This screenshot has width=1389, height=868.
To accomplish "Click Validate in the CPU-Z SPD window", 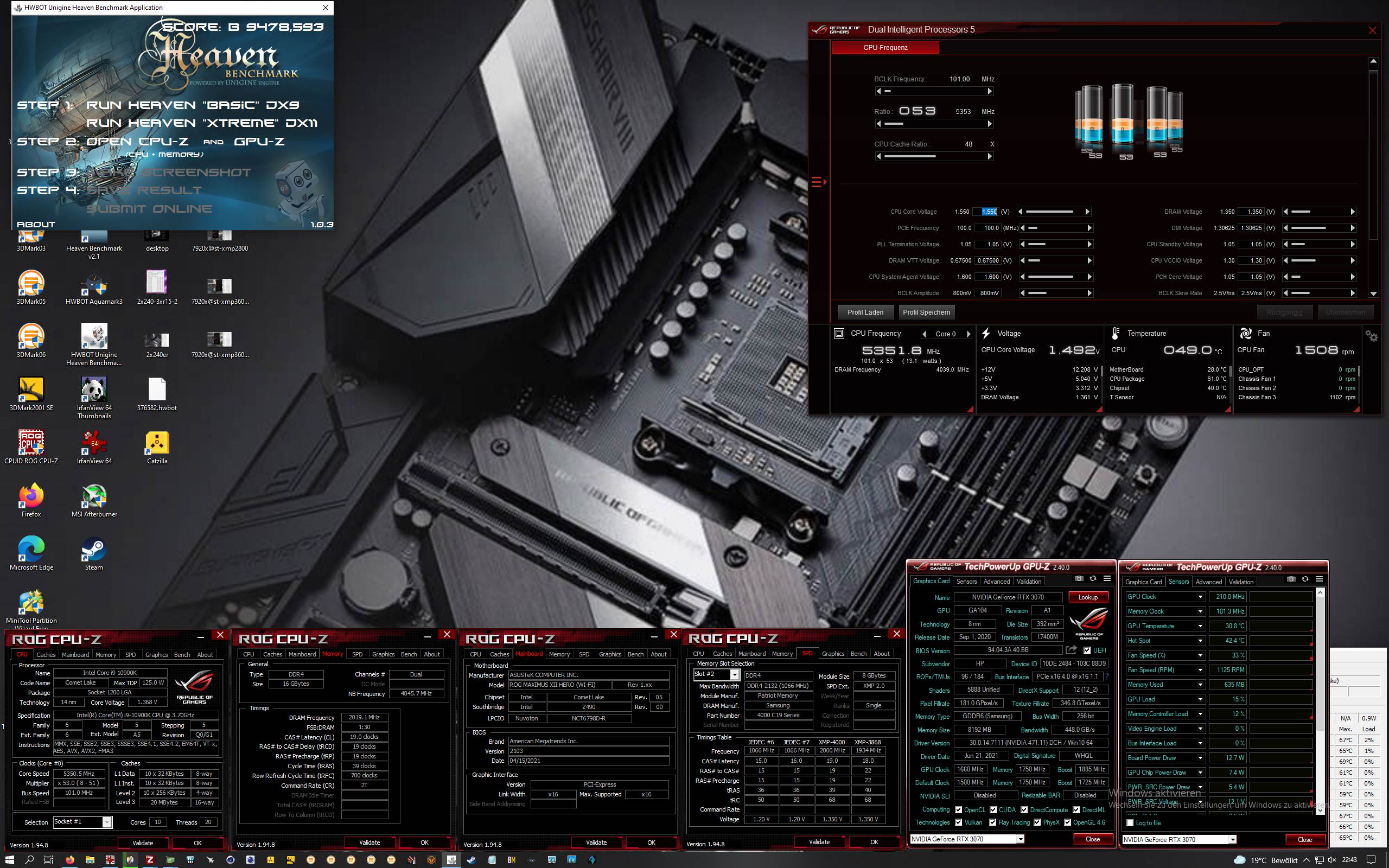I will click(x=819, y=842).
